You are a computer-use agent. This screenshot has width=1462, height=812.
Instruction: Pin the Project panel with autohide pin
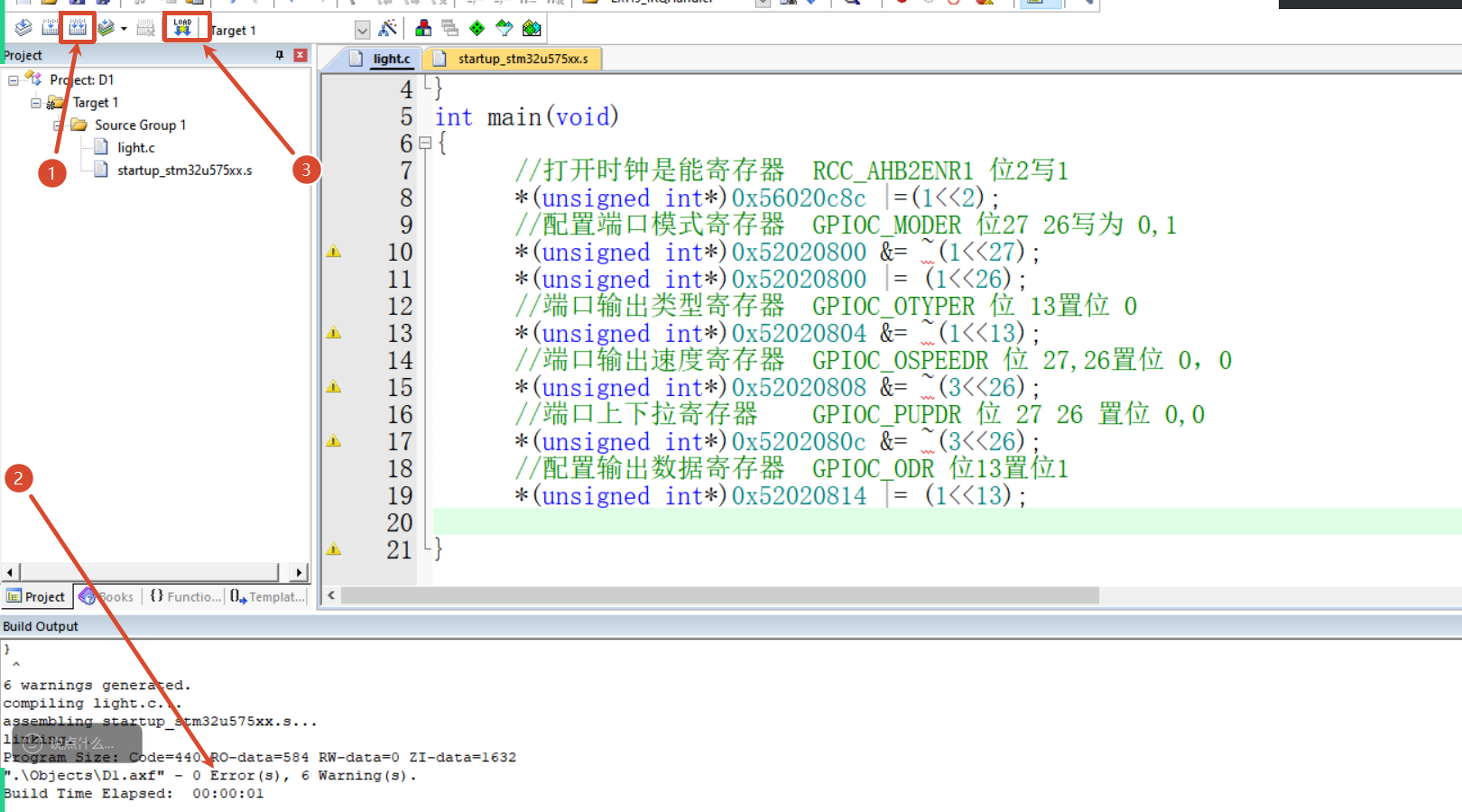point(280,56)
